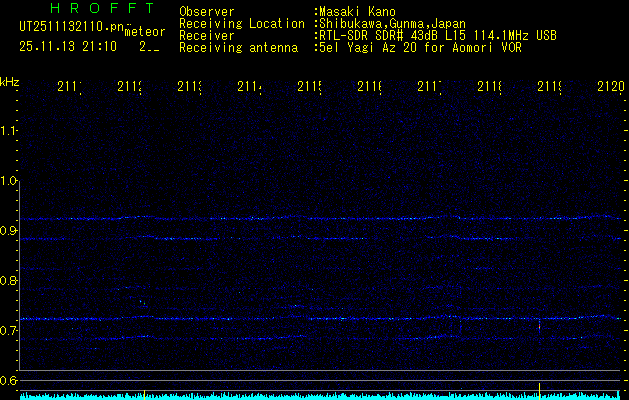Click the 0.8 kHz frequency axis label
Screen dimensions: 629x400
10,281
